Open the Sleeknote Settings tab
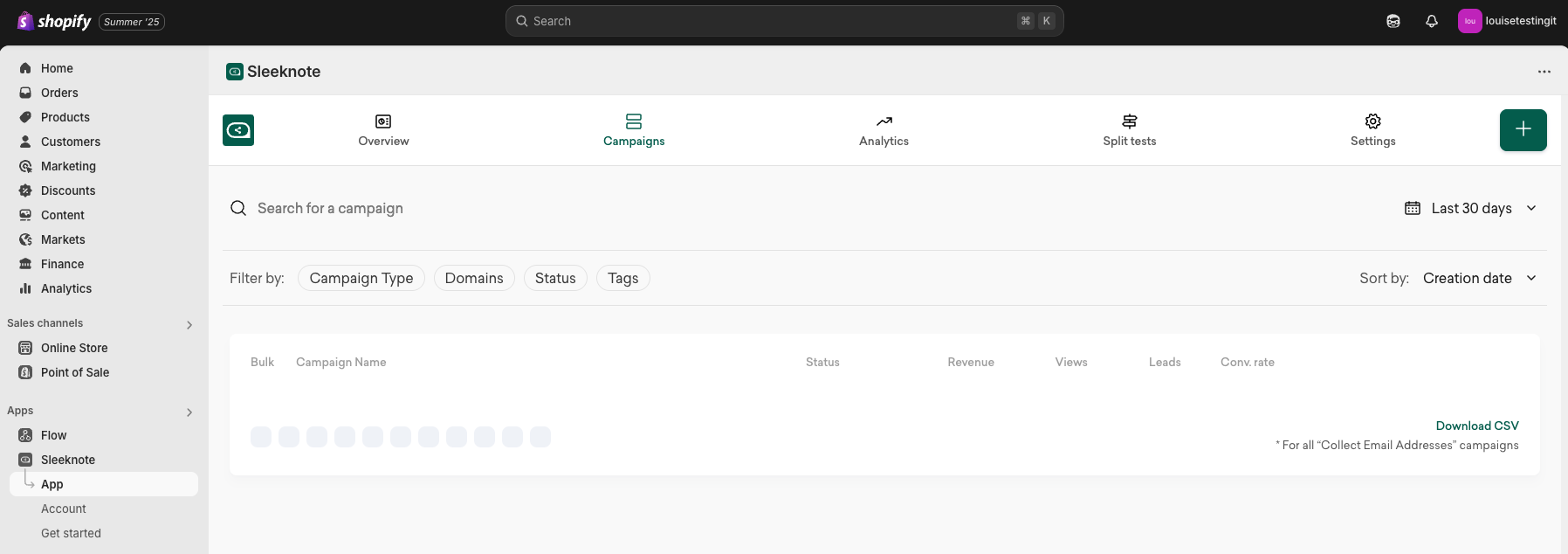1568x554 pixels. click(x=1373, y=130)
